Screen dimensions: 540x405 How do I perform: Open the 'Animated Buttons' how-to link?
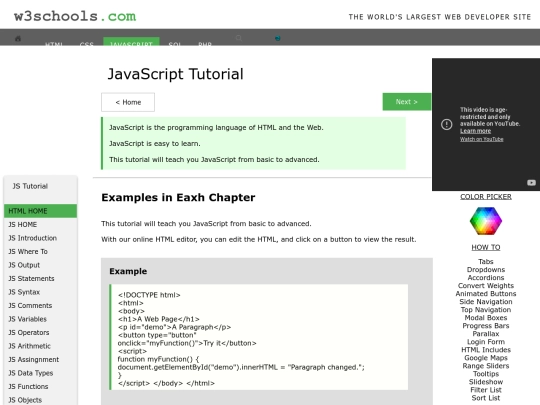(x=486, y=293)
